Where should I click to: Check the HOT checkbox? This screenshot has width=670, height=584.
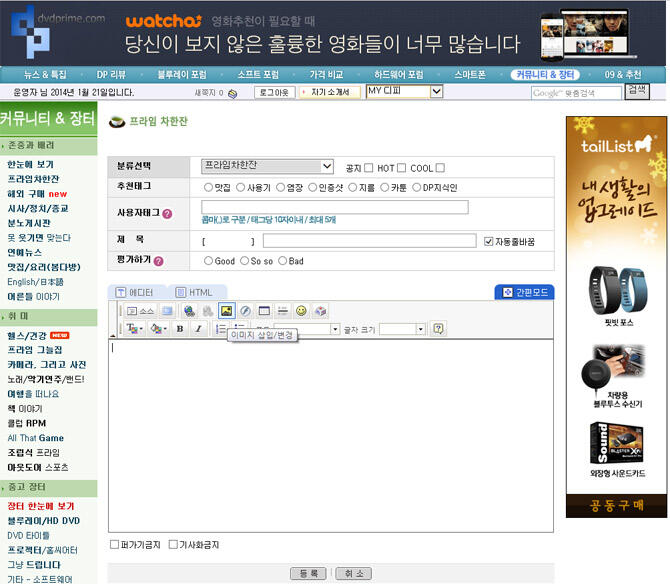(401, 168)
